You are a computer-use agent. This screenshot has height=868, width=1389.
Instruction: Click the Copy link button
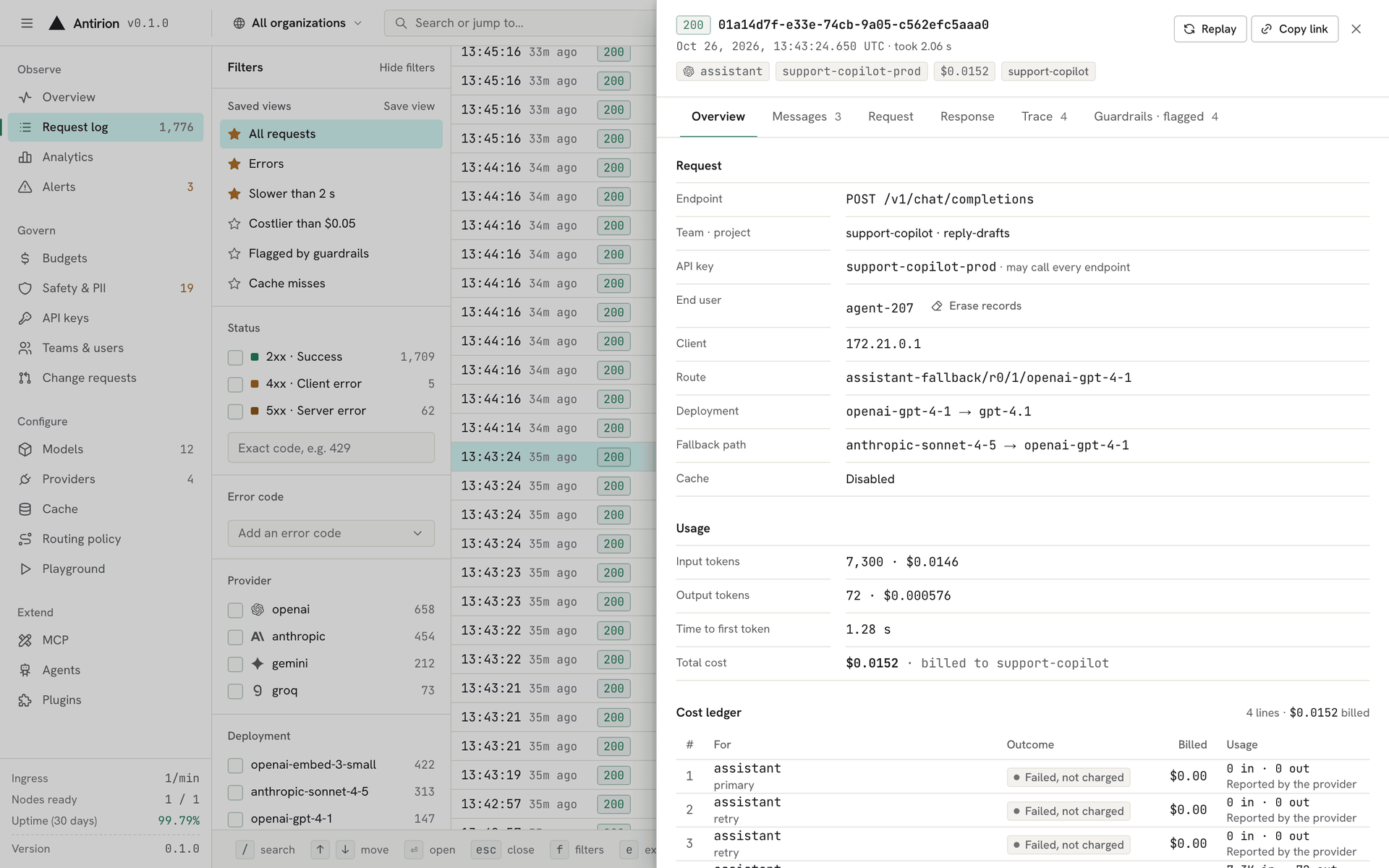point(1295,29)
